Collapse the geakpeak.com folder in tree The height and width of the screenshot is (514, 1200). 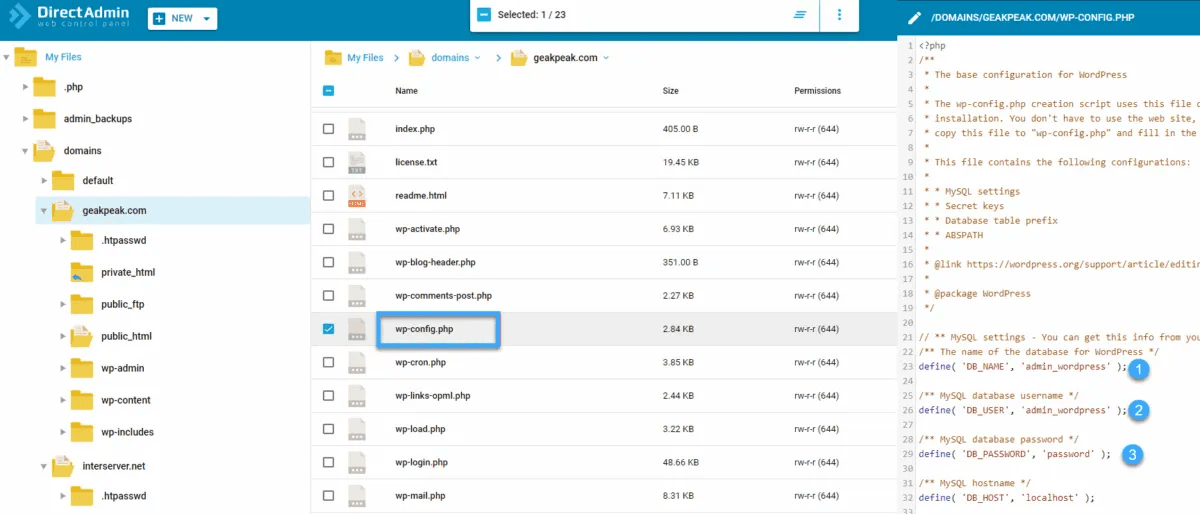coord(44,211)
